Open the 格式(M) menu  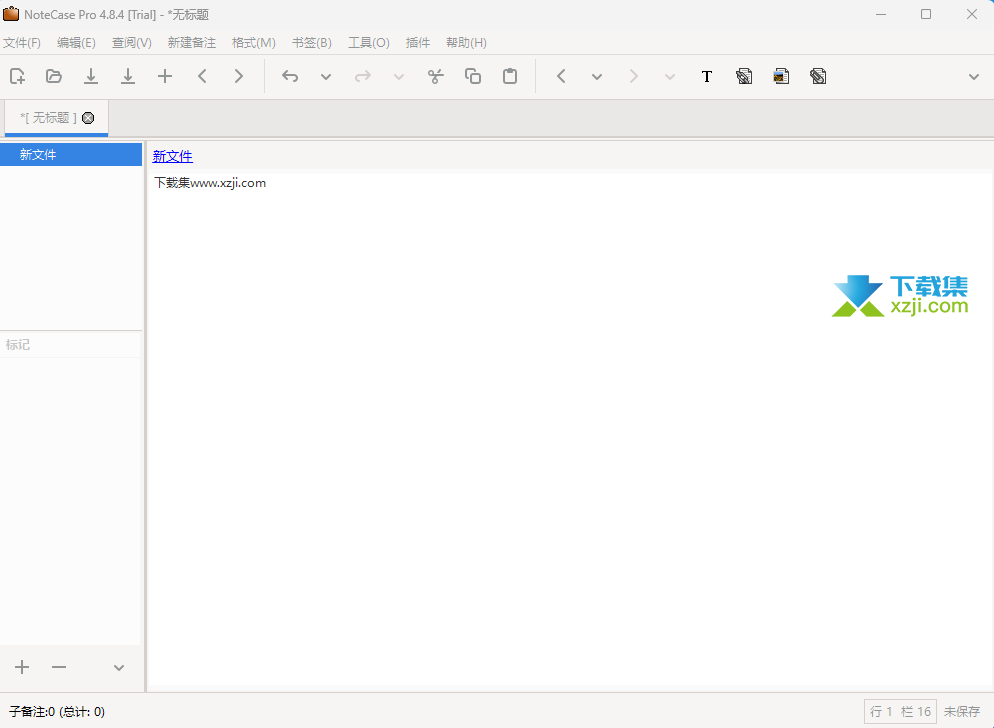[x=254, y=42]
